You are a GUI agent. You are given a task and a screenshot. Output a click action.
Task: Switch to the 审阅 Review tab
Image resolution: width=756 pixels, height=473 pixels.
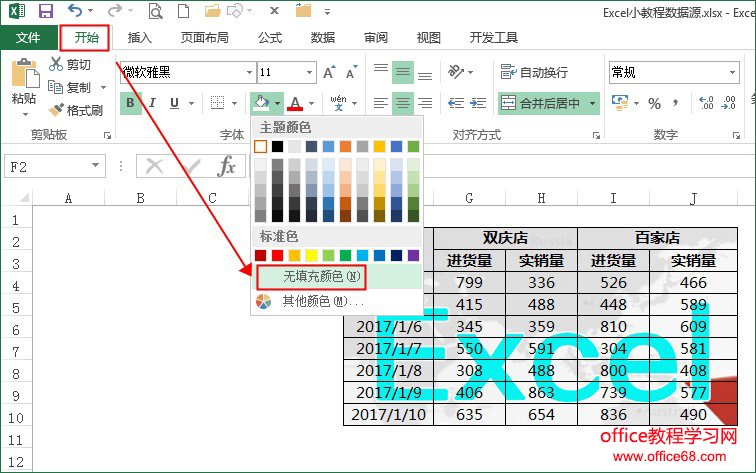click(376, 38)
